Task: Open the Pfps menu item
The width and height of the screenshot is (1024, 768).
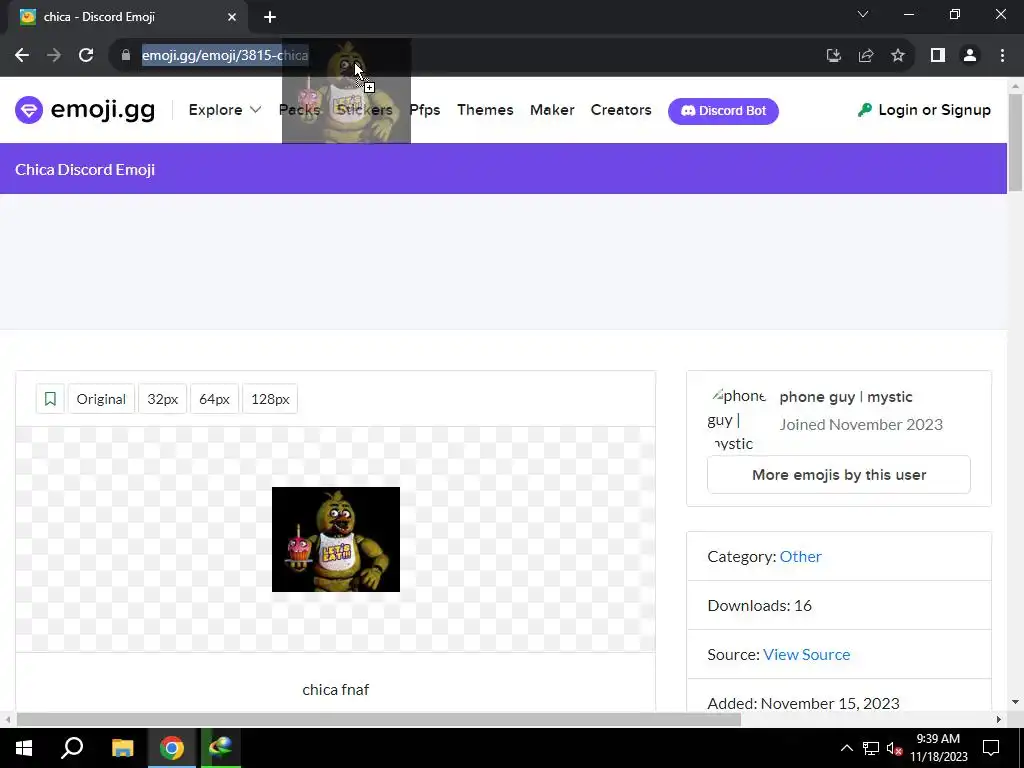Action: (424, 110)
